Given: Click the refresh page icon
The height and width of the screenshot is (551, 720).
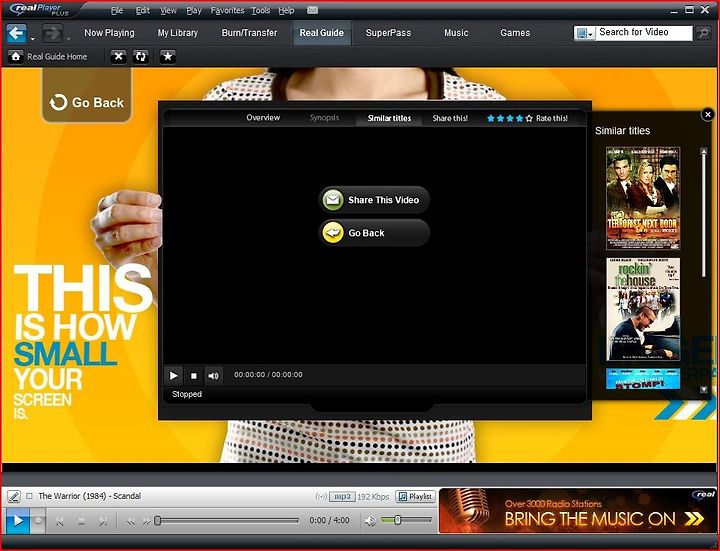Looking at the screenshot, I should [x=141, y=57].
